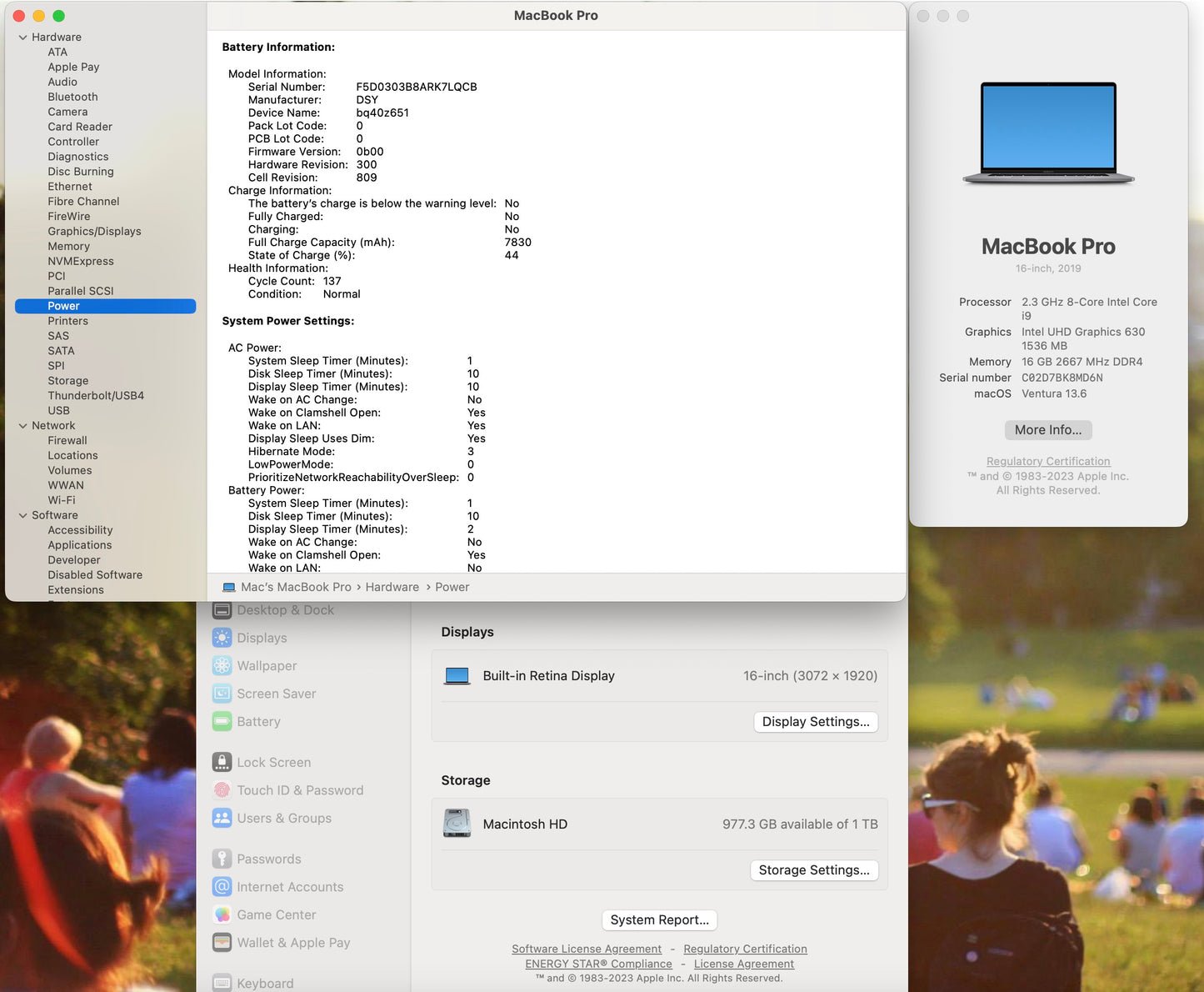Image resolution: width=1204 pixels, height=992 pixels.
Task: Click the More Info button
Action: click(1047, 429)
